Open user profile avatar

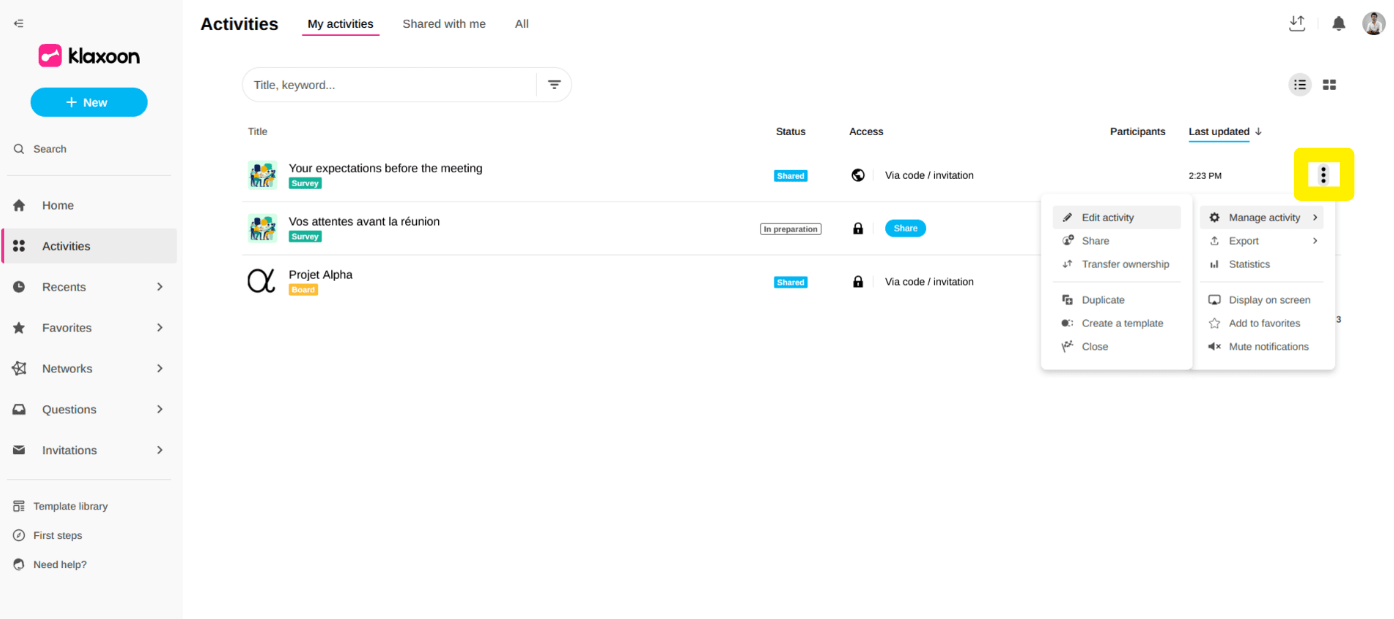click(x=1373, y=24)
